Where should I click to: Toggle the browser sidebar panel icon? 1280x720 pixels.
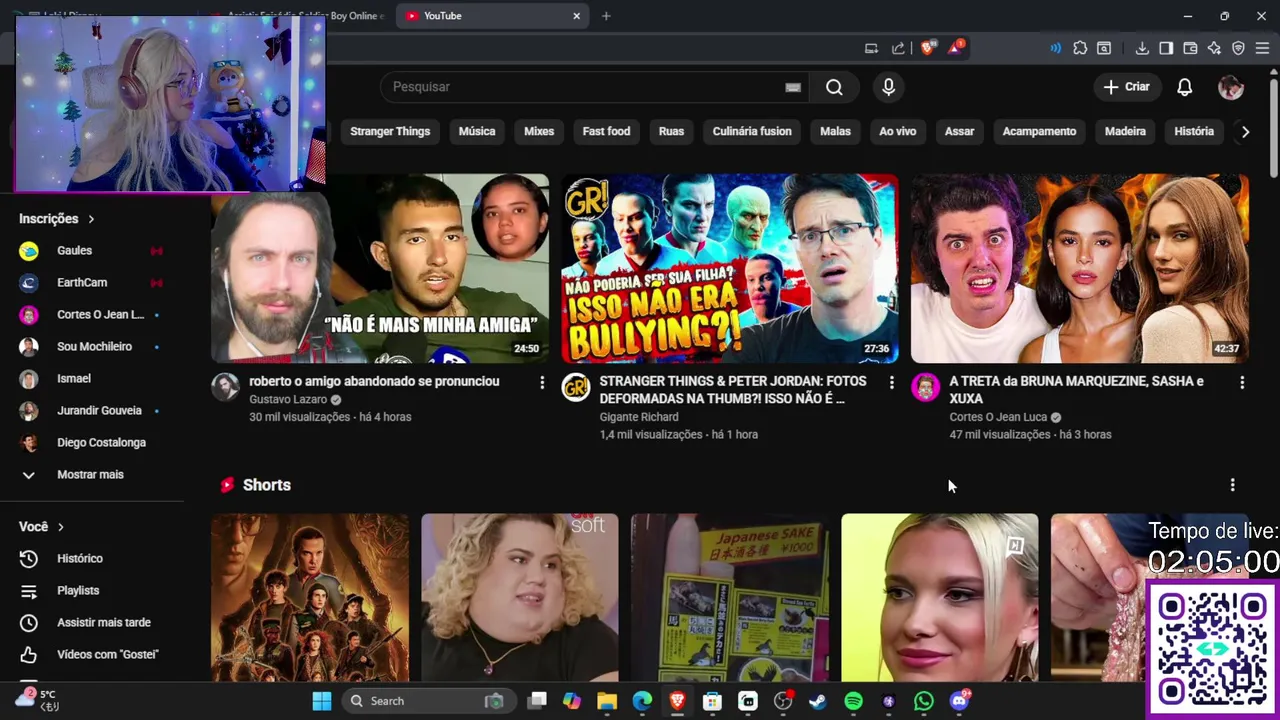click(1166, 48)
